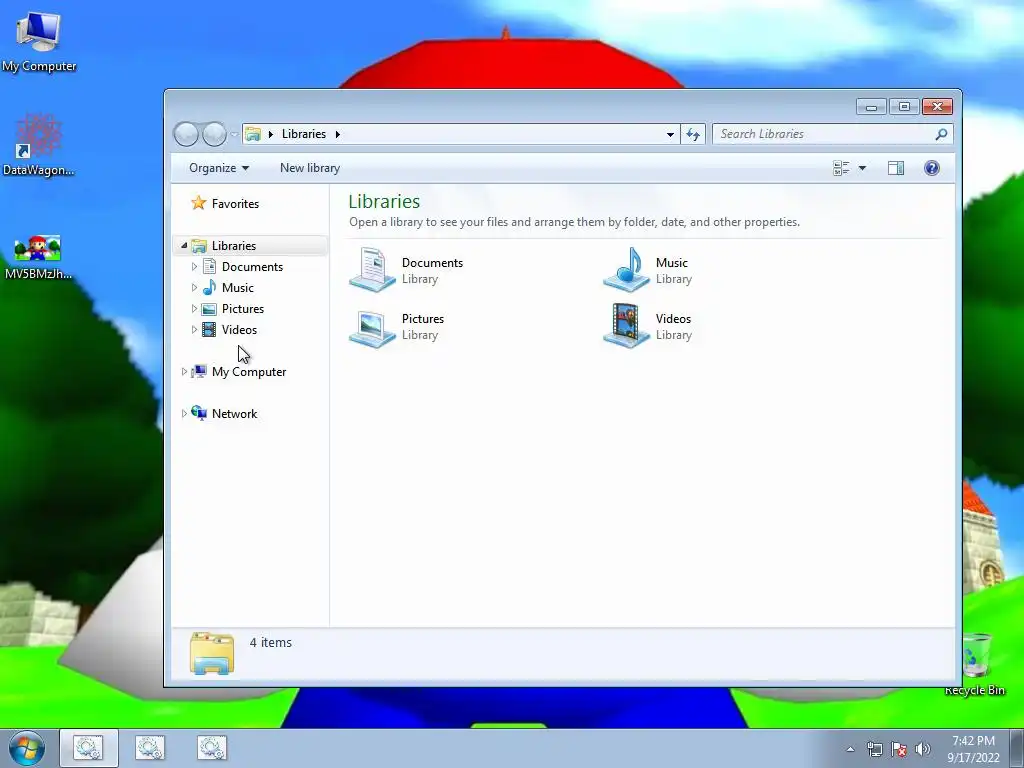The height and width of the screenshot is (768, 1024).
Task: Select Music in the navigation tree
Action: [238, 287]
